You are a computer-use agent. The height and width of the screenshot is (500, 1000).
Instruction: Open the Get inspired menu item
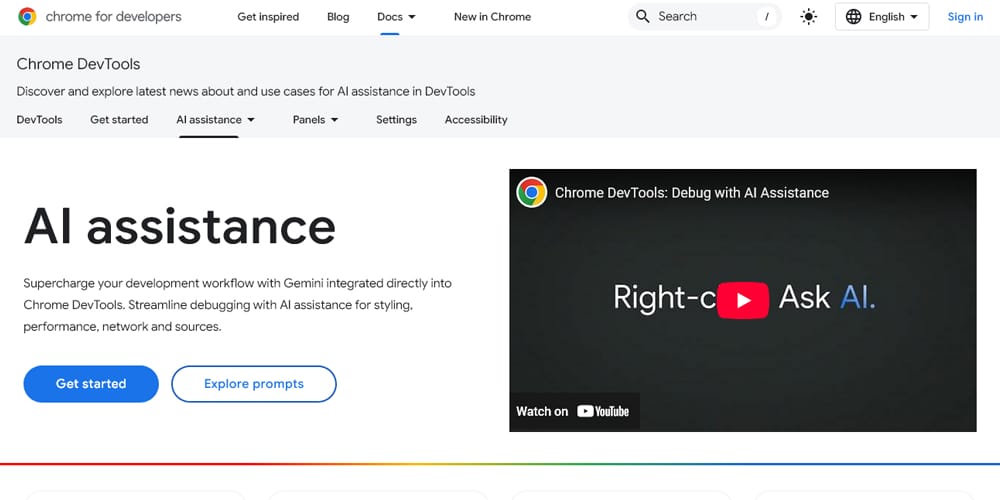pos(268,17)
